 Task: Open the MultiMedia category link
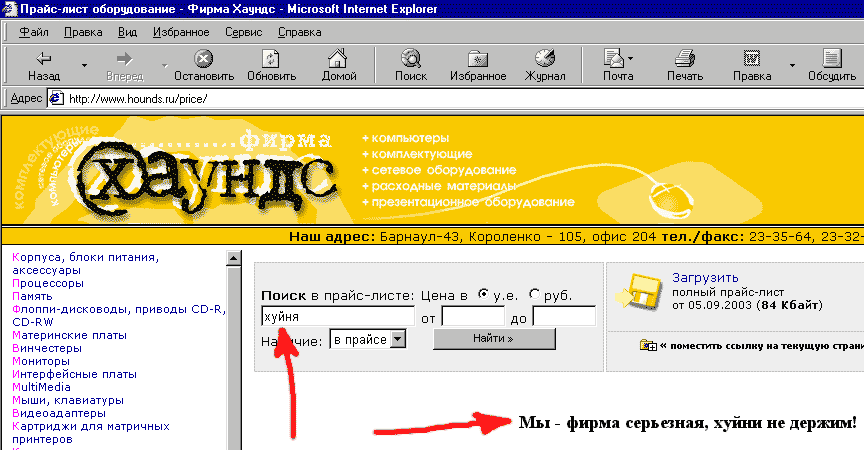(41, 387)
